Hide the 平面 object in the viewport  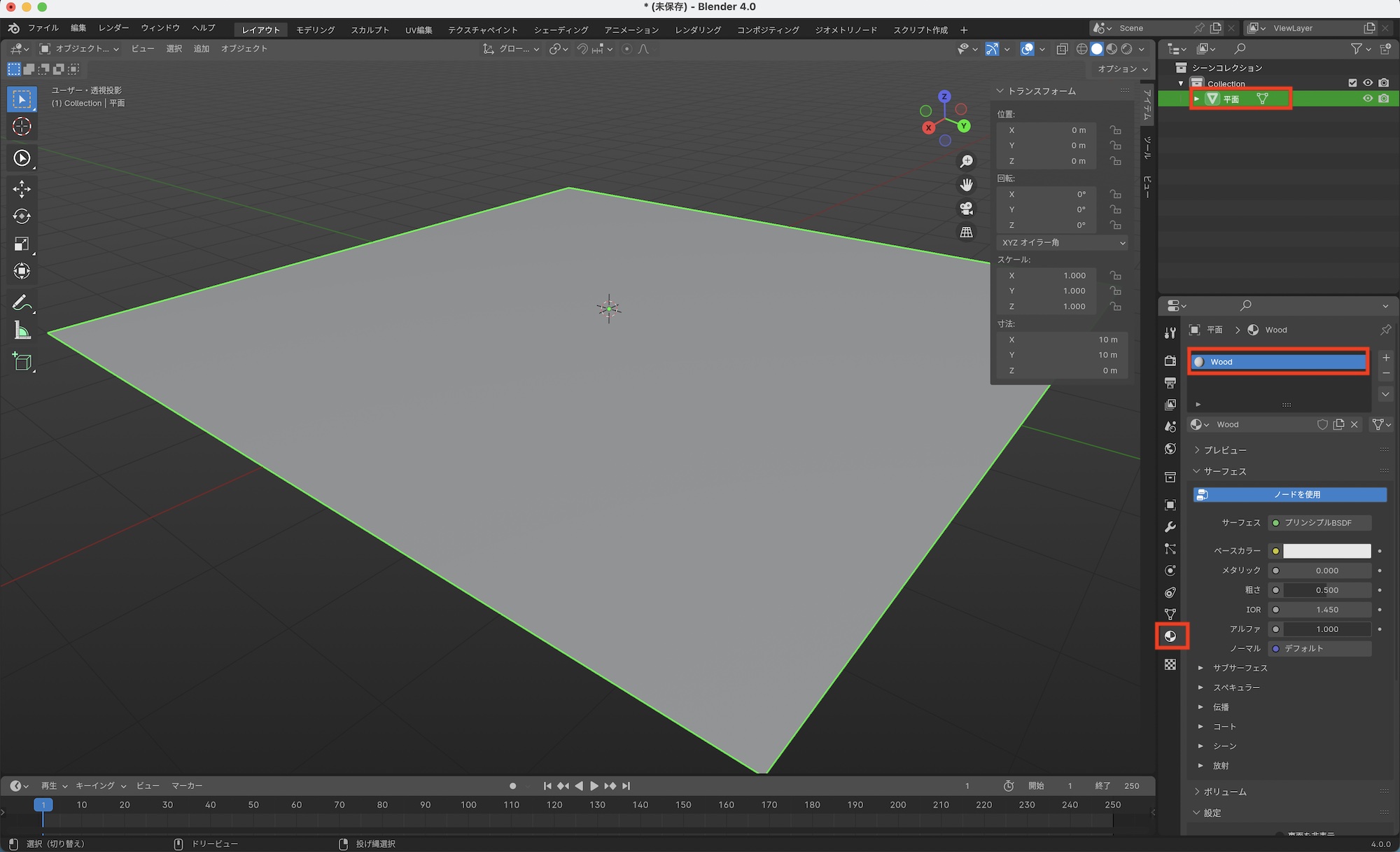[x=1368, y=98]
